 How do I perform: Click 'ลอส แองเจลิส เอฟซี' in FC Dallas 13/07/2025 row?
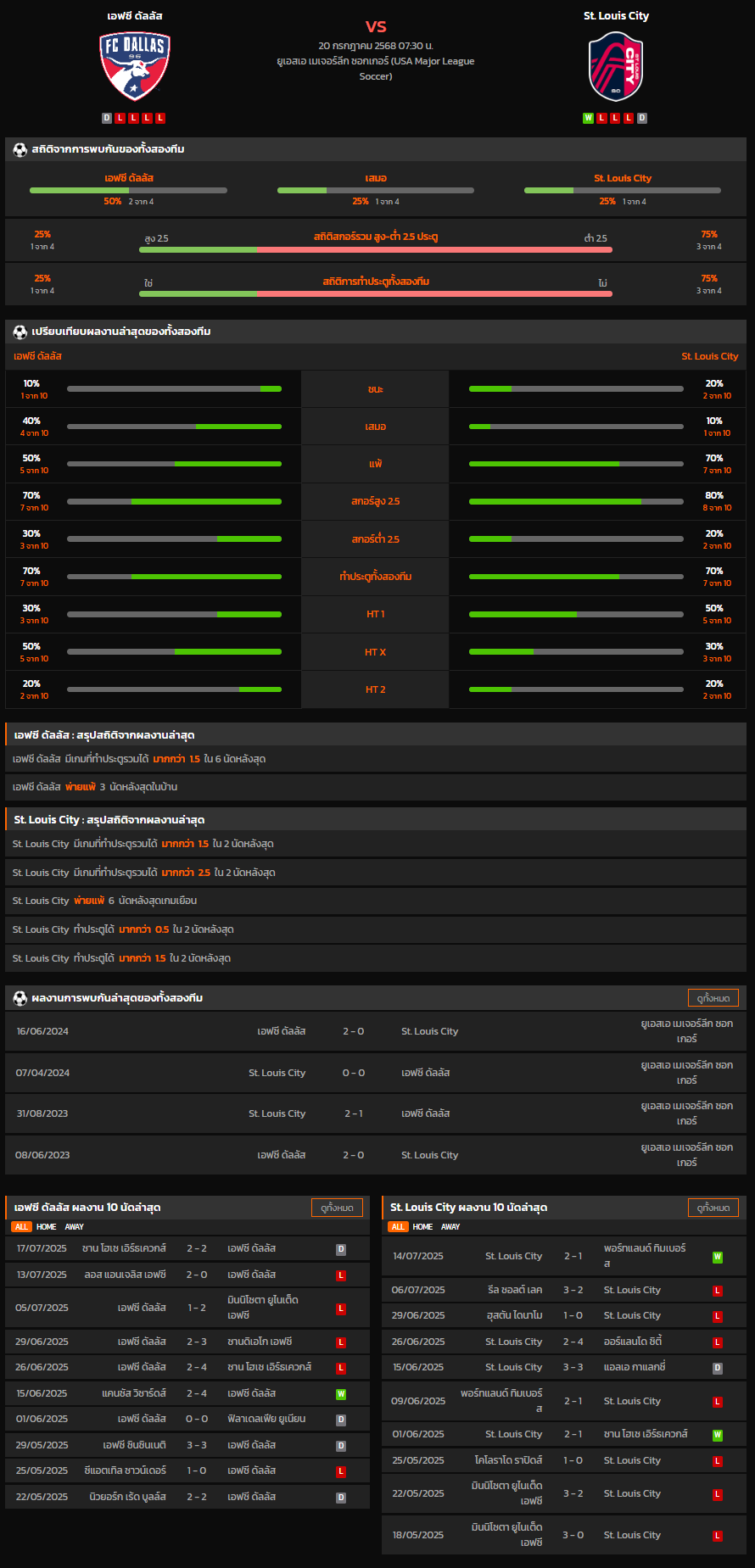126,1275
